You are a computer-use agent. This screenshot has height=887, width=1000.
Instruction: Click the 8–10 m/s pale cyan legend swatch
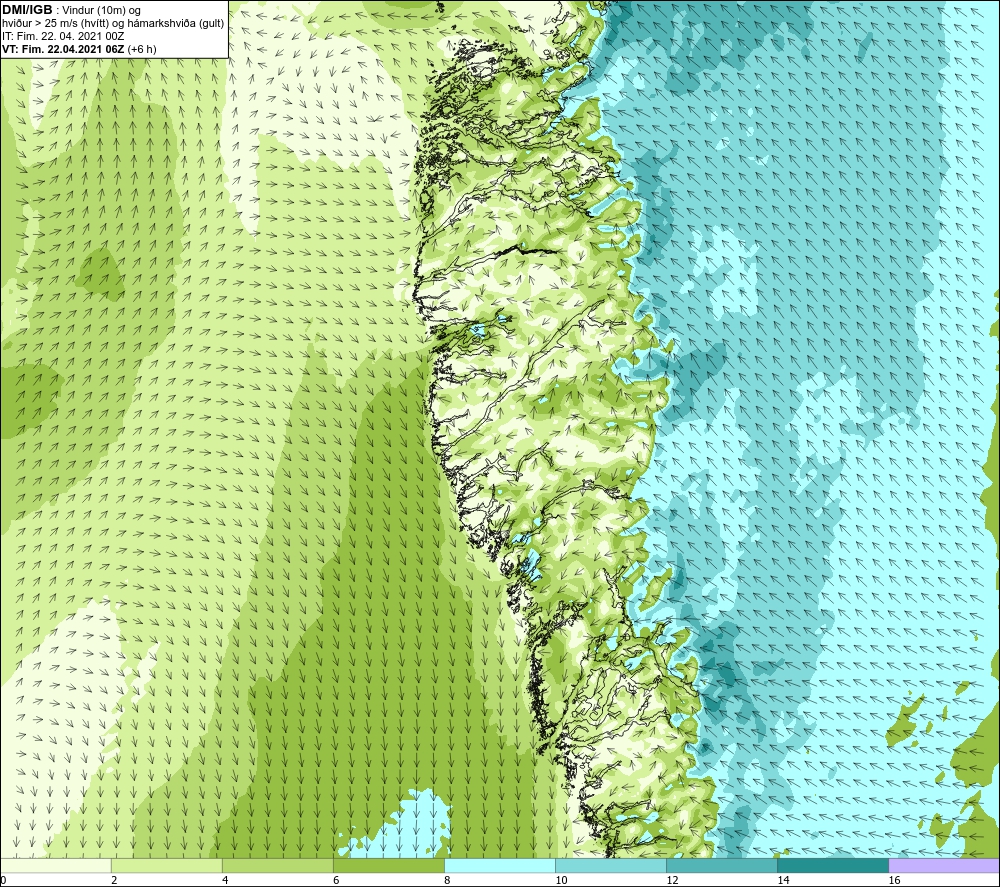click(x=500, y=865)
